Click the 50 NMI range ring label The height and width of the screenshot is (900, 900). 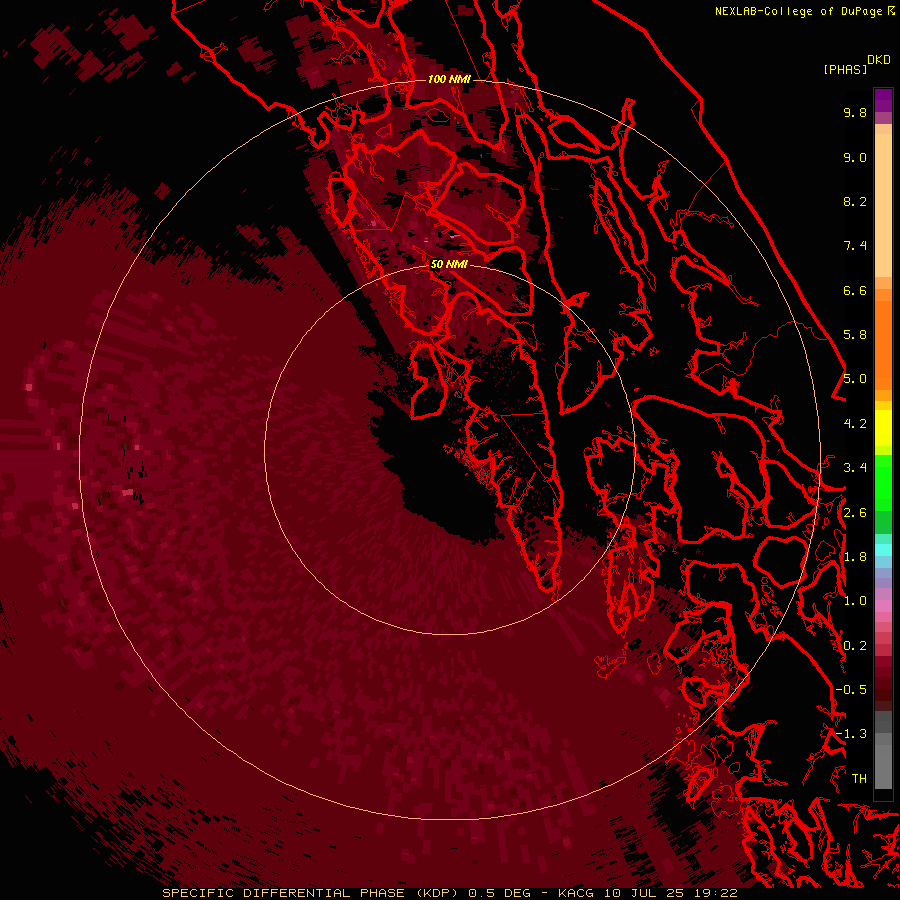pyautogui.click(x=449, y=264)
